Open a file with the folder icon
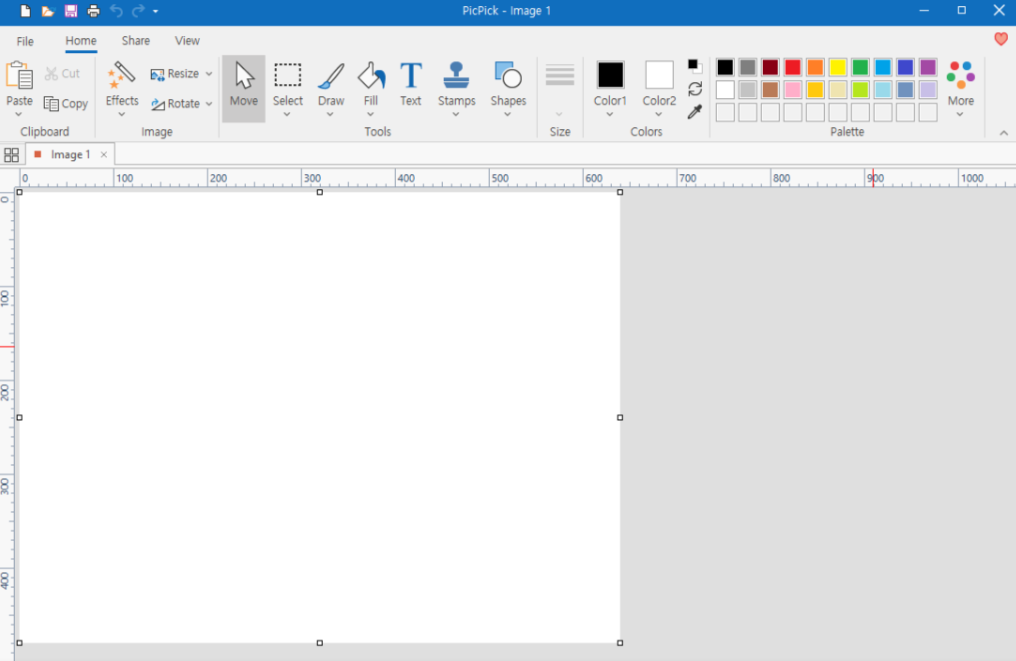 click(x=47, y=11)
